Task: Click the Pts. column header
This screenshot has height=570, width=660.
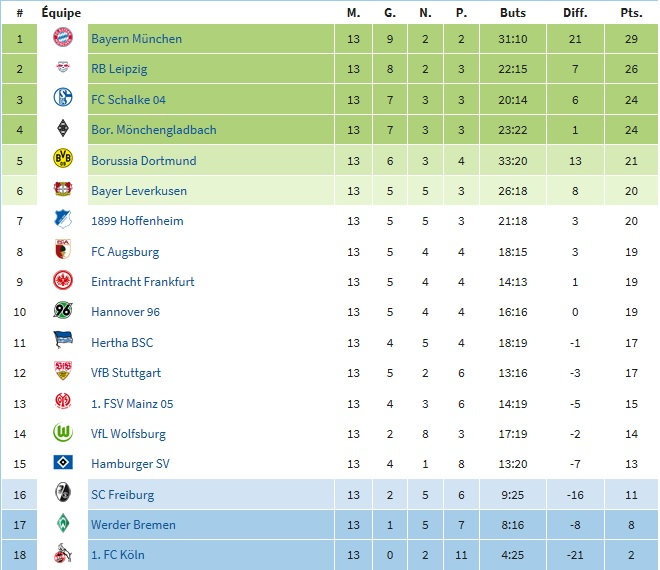Action: point(630,13)
